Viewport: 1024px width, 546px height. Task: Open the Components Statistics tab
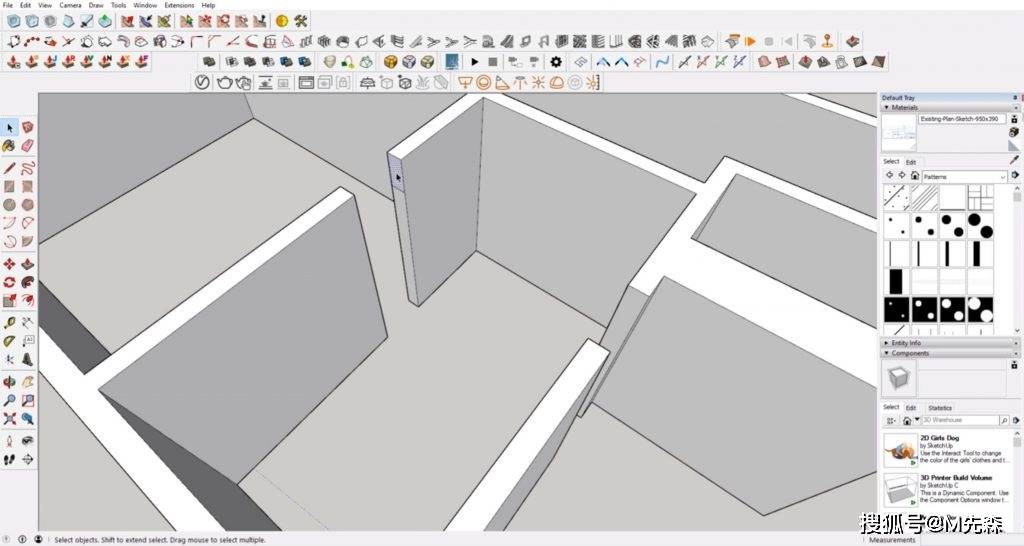click(940, 408)
